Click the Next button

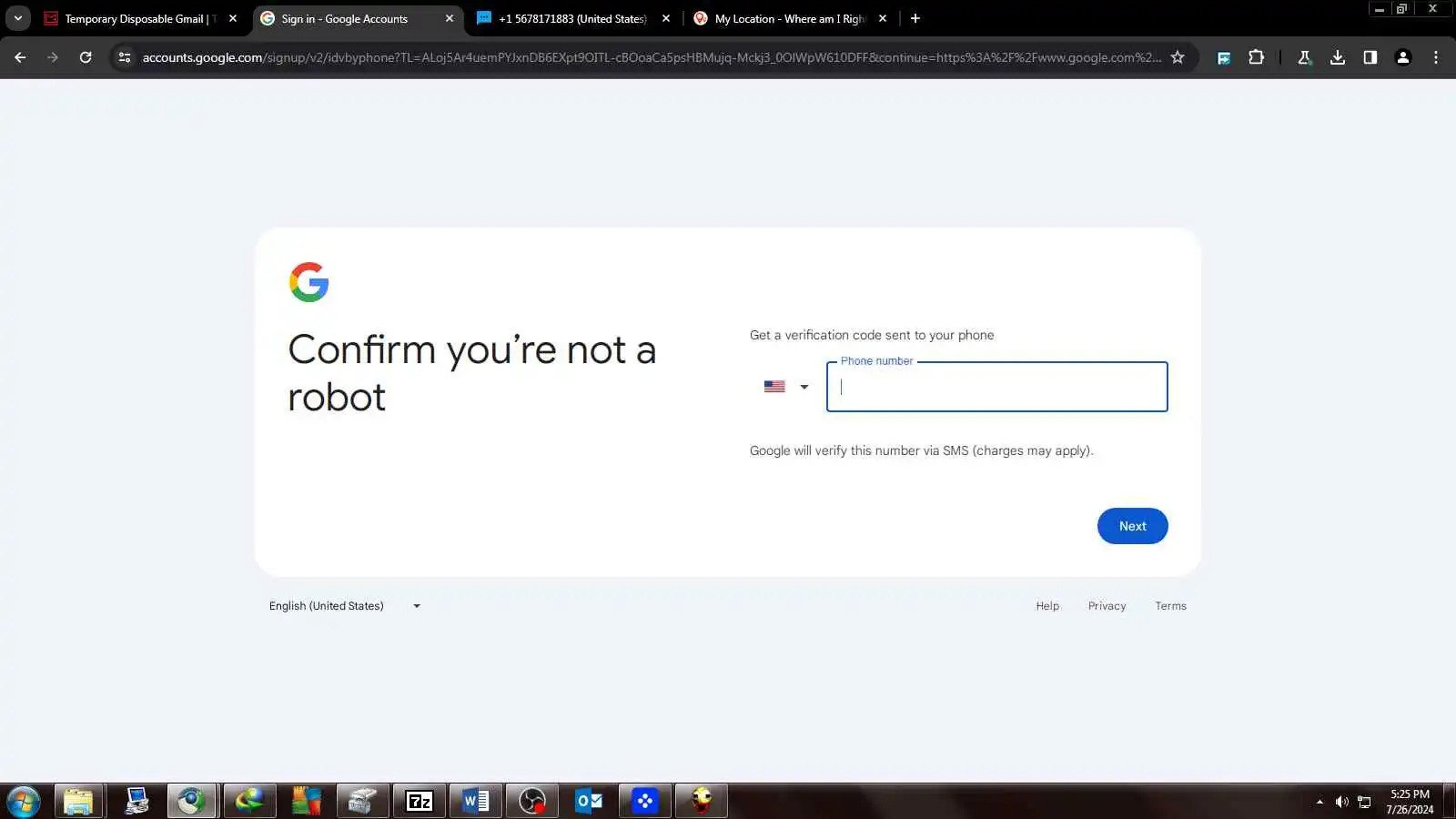point(1132,526)
